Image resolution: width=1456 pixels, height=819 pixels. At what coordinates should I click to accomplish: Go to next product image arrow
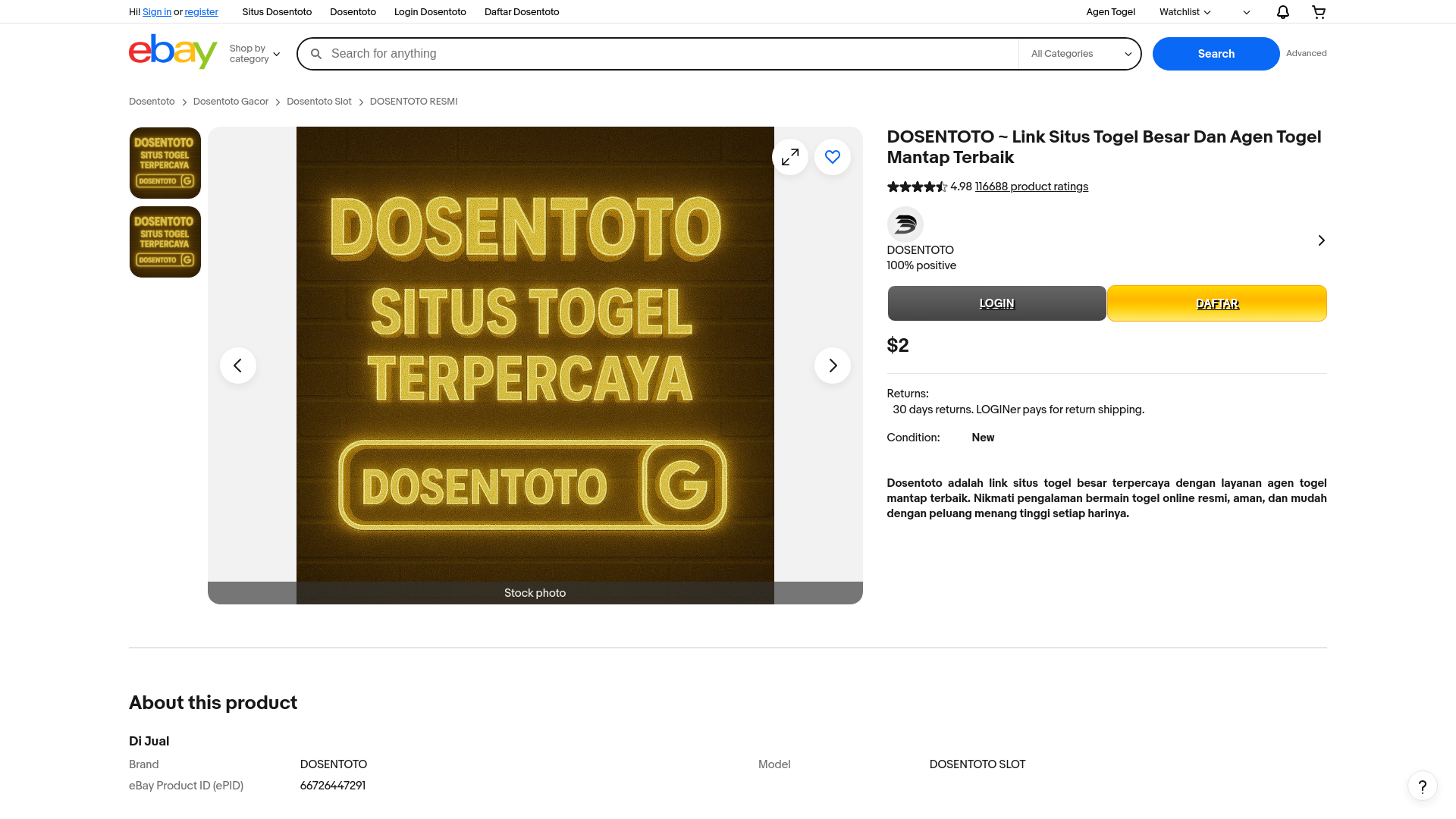coord(832,366)
